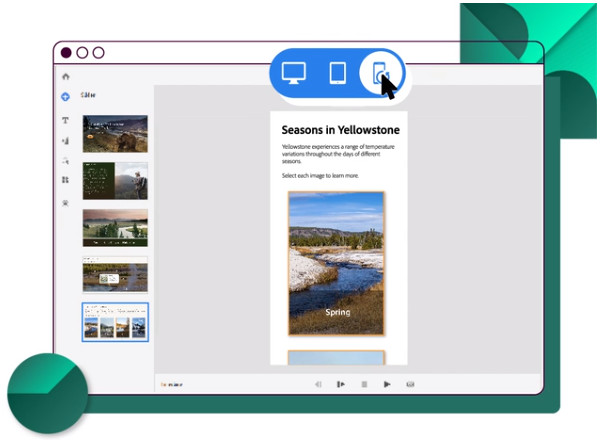Click the filled dark window control circle
This screenshot has height=440, width=601.
[66, 53]
